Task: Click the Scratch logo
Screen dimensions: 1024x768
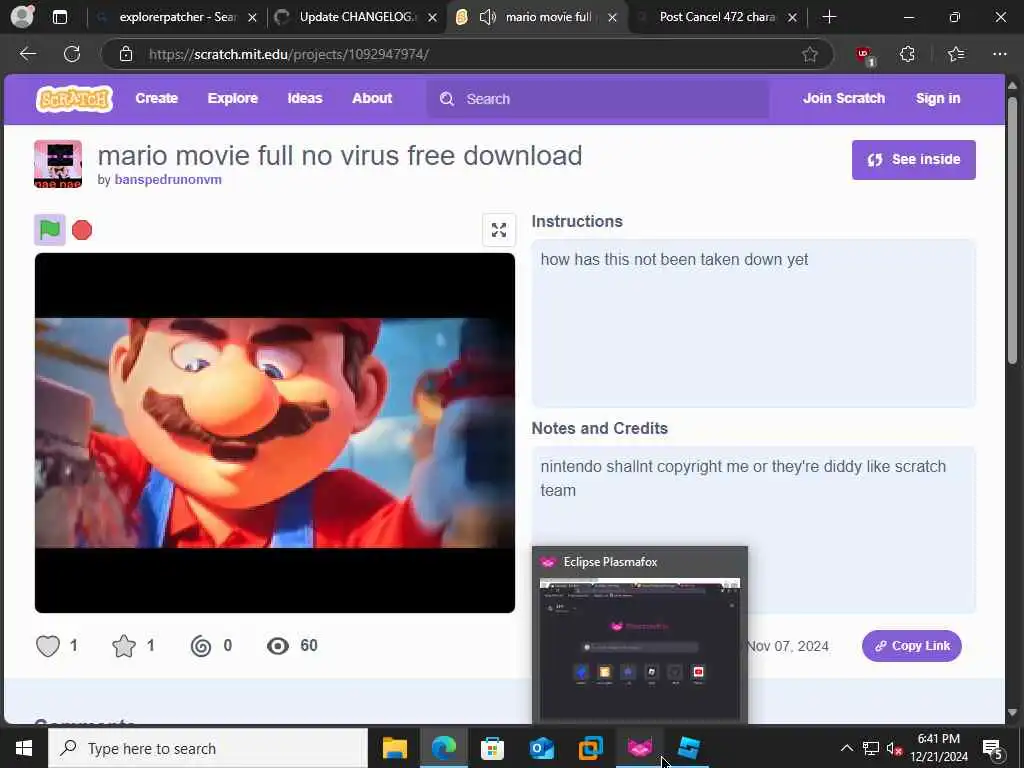Action: click(x=74, y=99)
